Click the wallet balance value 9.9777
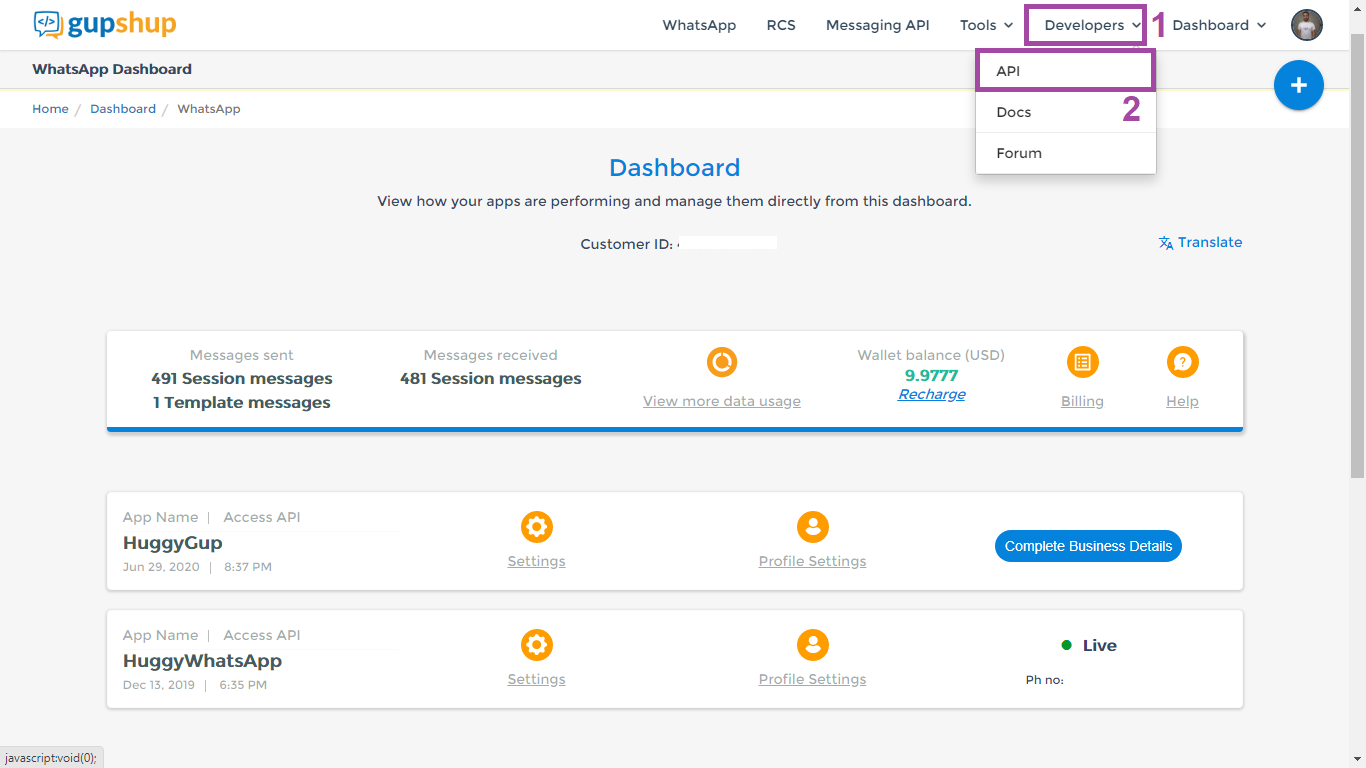The image size is (1366, 768). click(932, 375)
